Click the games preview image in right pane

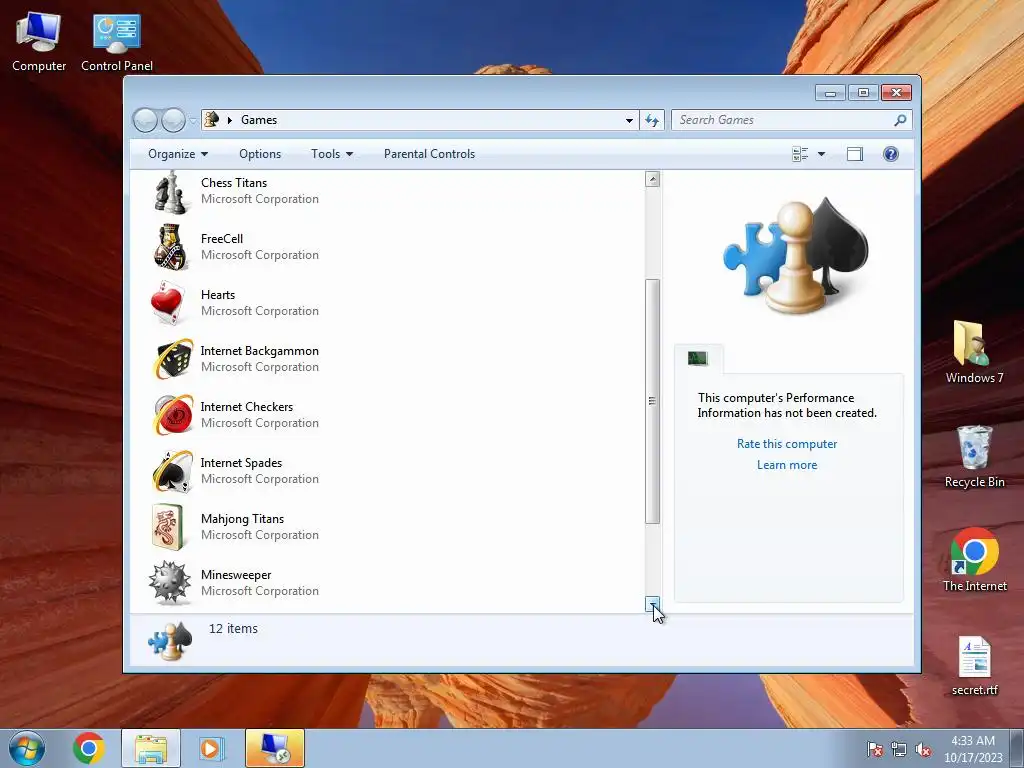click(x=795, y=256)
